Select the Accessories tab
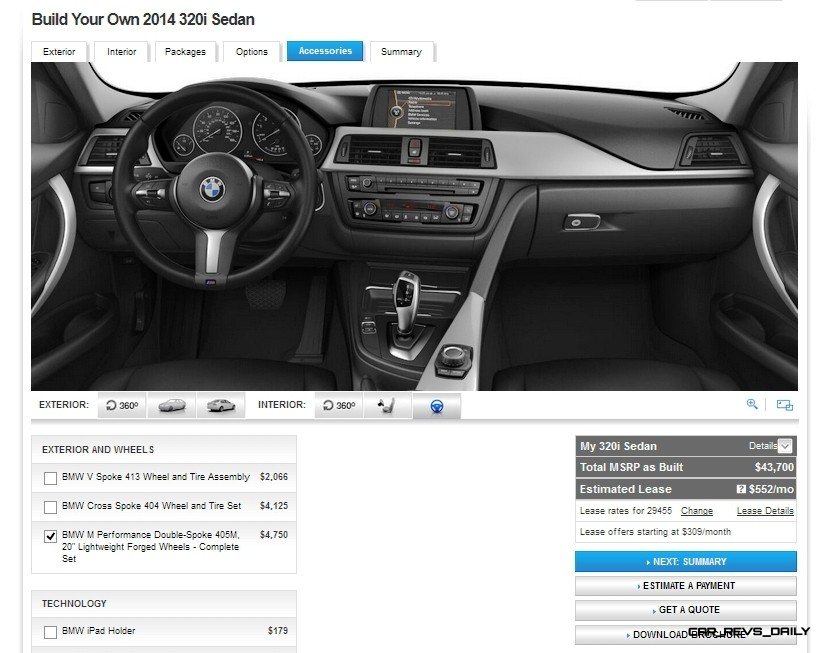This screenshot has height=653, width=827. coord(325,51)
